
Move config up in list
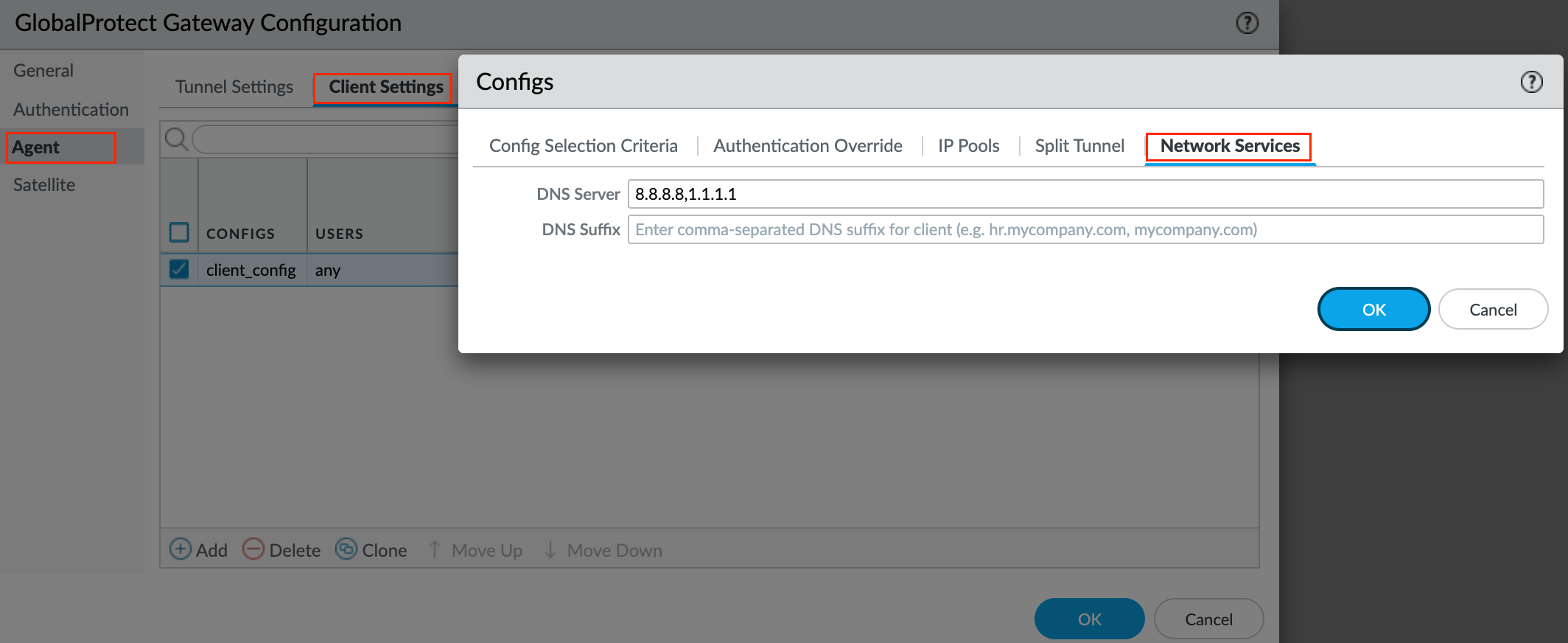click(x=475, y=550)
